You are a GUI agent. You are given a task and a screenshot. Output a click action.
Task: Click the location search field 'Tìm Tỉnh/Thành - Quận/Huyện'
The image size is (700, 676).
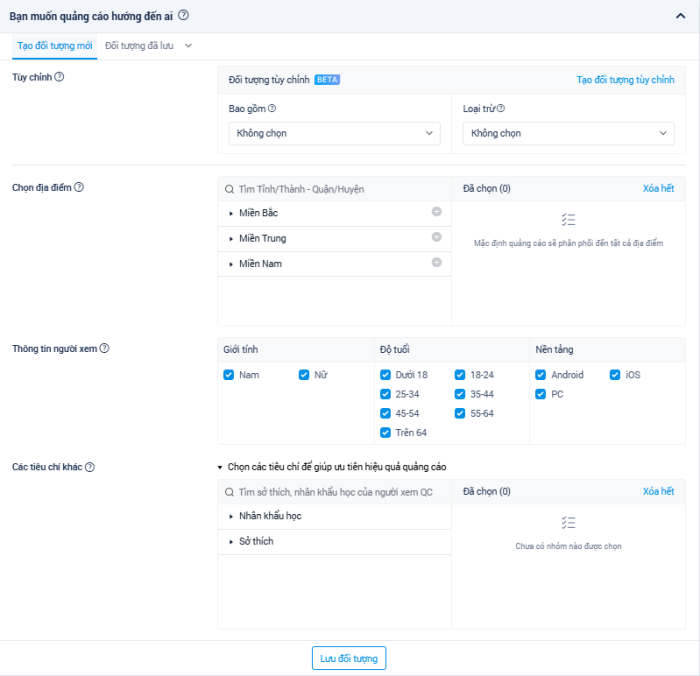[x=334, y=189]
